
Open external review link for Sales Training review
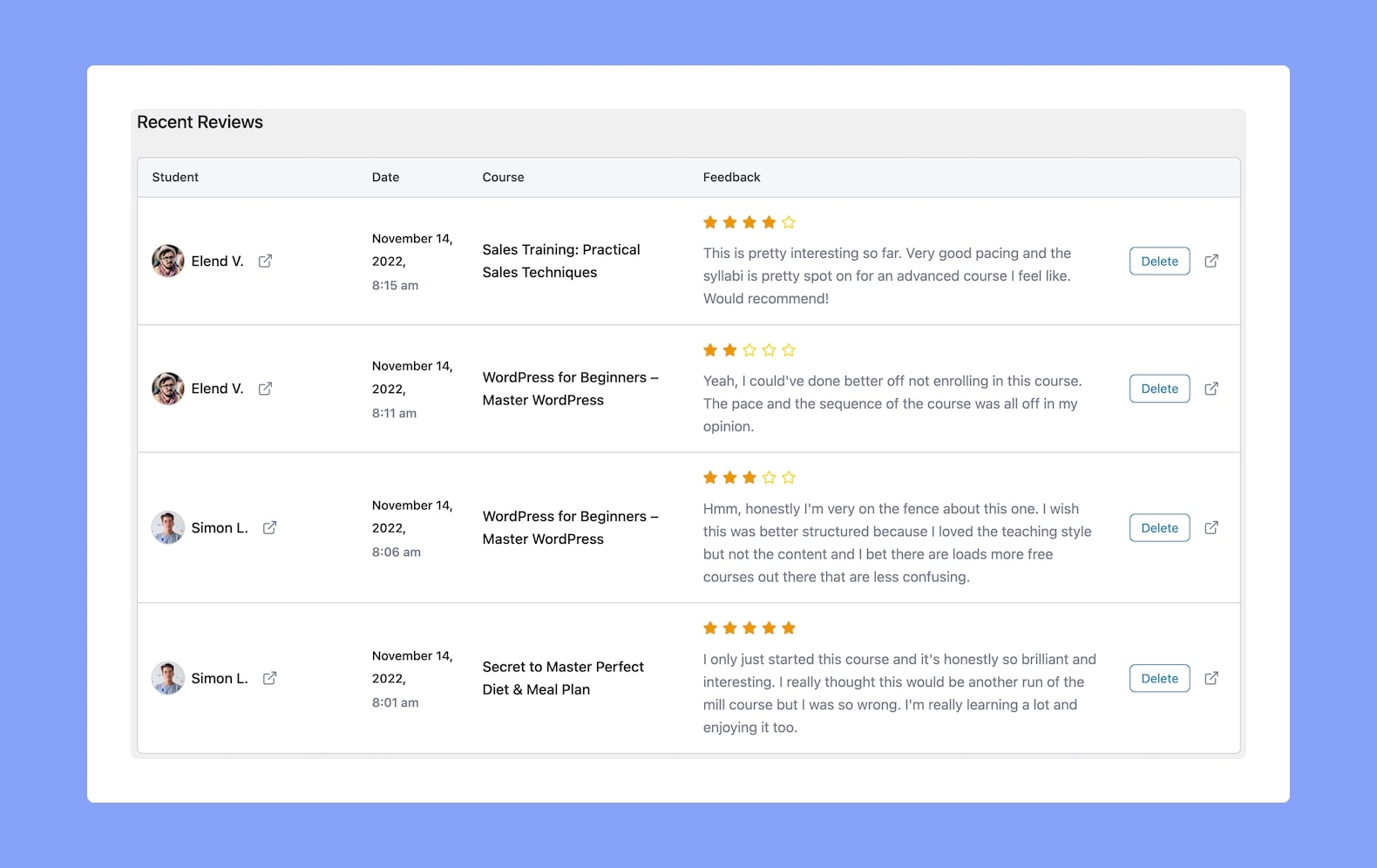pos(1211,261)
